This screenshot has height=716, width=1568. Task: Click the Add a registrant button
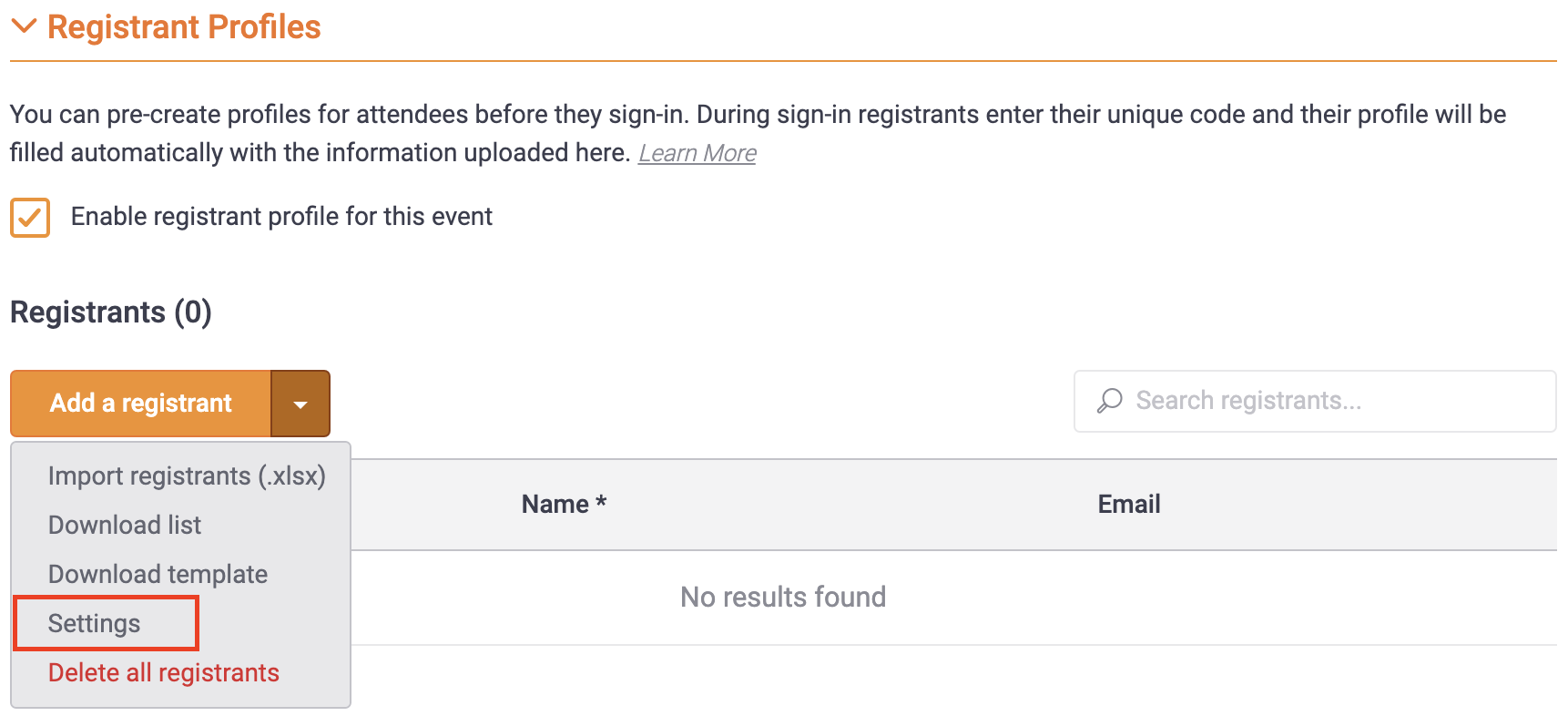click(x=141, y=404)
